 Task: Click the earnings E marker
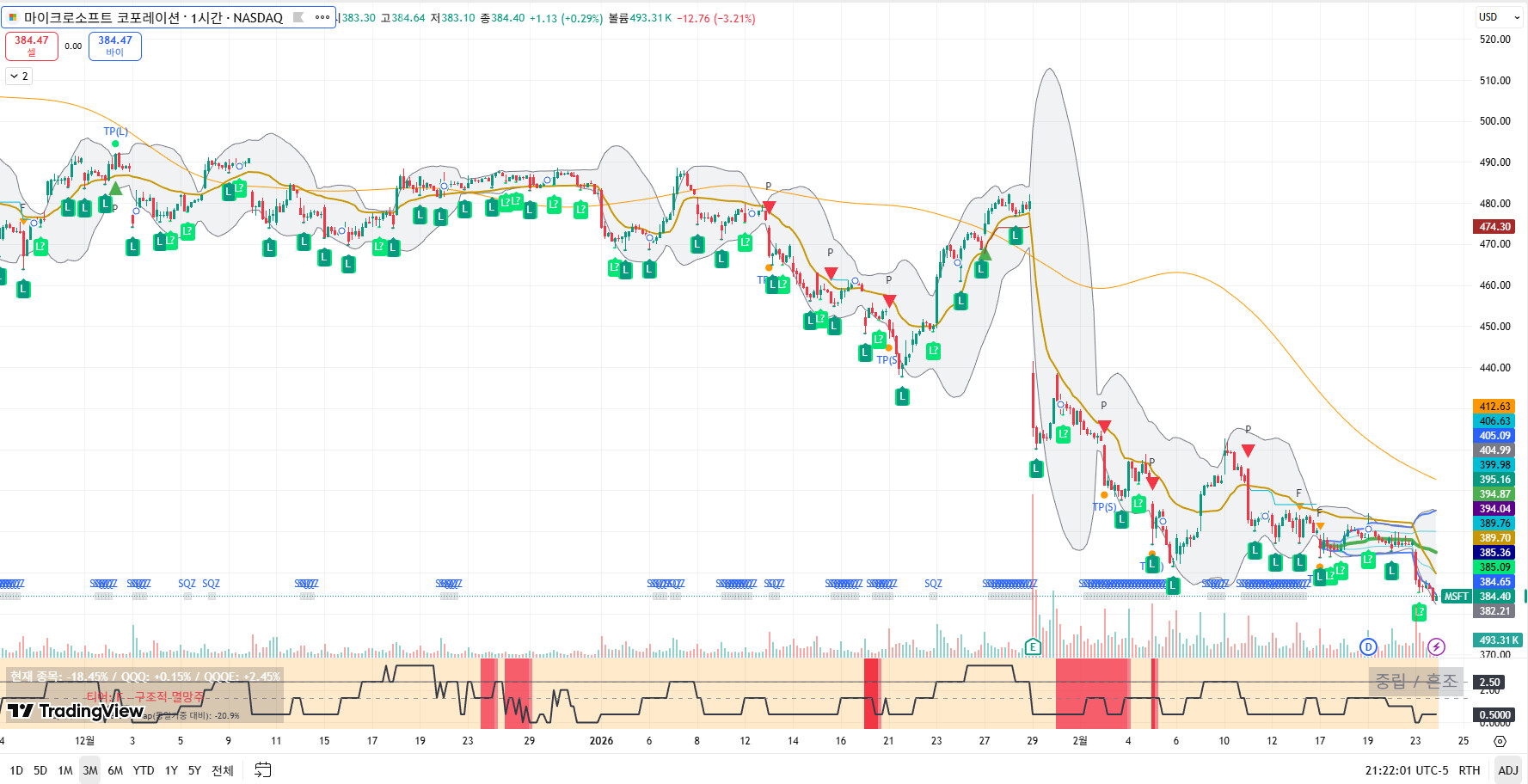[x=1033, y=646]
